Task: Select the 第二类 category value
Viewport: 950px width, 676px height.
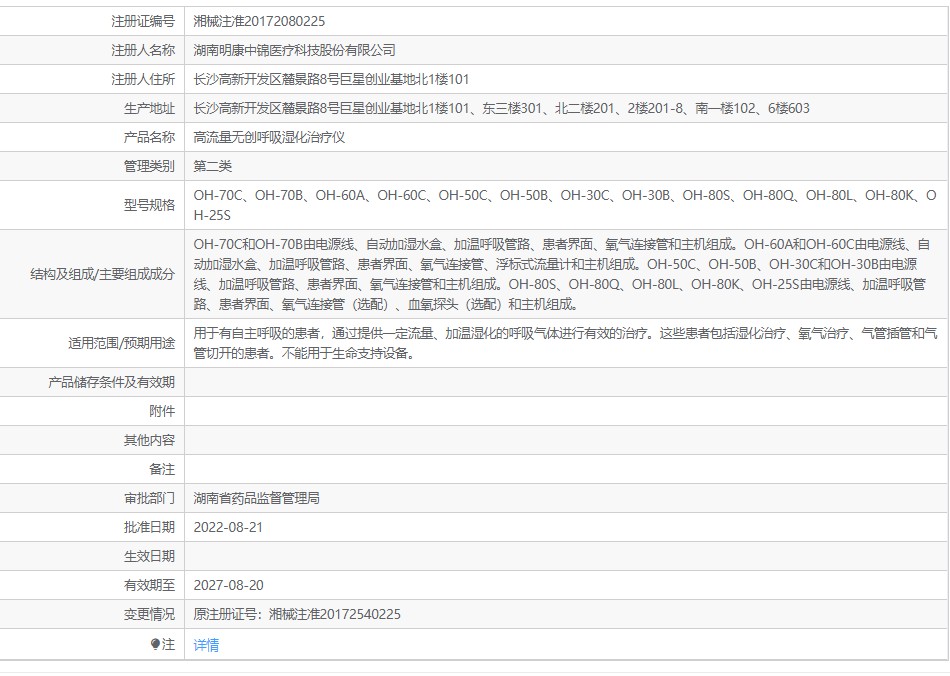Action: (x=213, y=167)
